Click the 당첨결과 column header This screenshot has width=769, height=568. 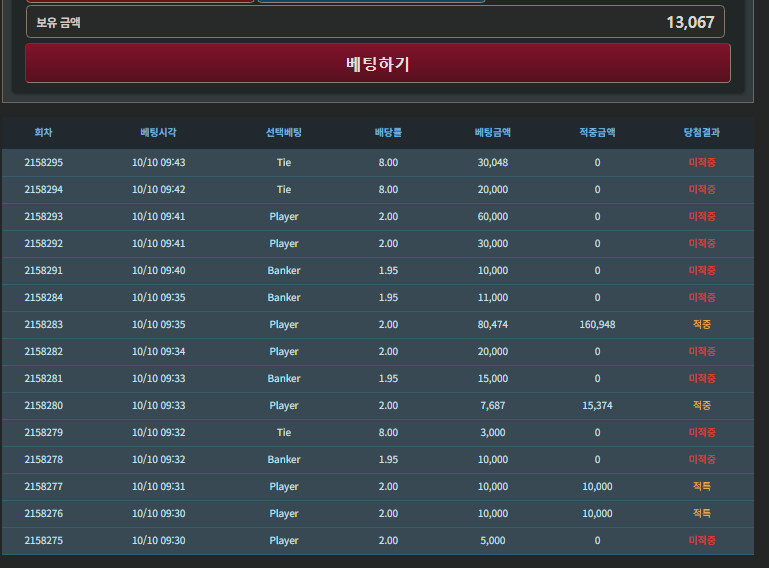coord(702,132)
